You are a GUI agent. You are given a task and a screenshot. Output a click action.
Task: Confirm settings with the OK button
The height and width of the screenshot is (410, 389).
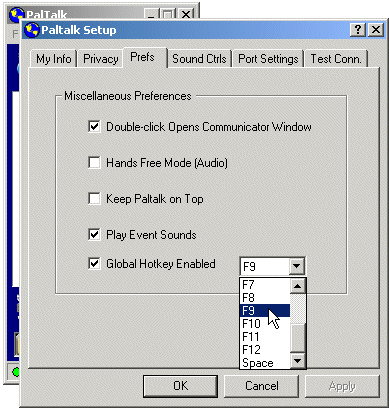(180, 386)
